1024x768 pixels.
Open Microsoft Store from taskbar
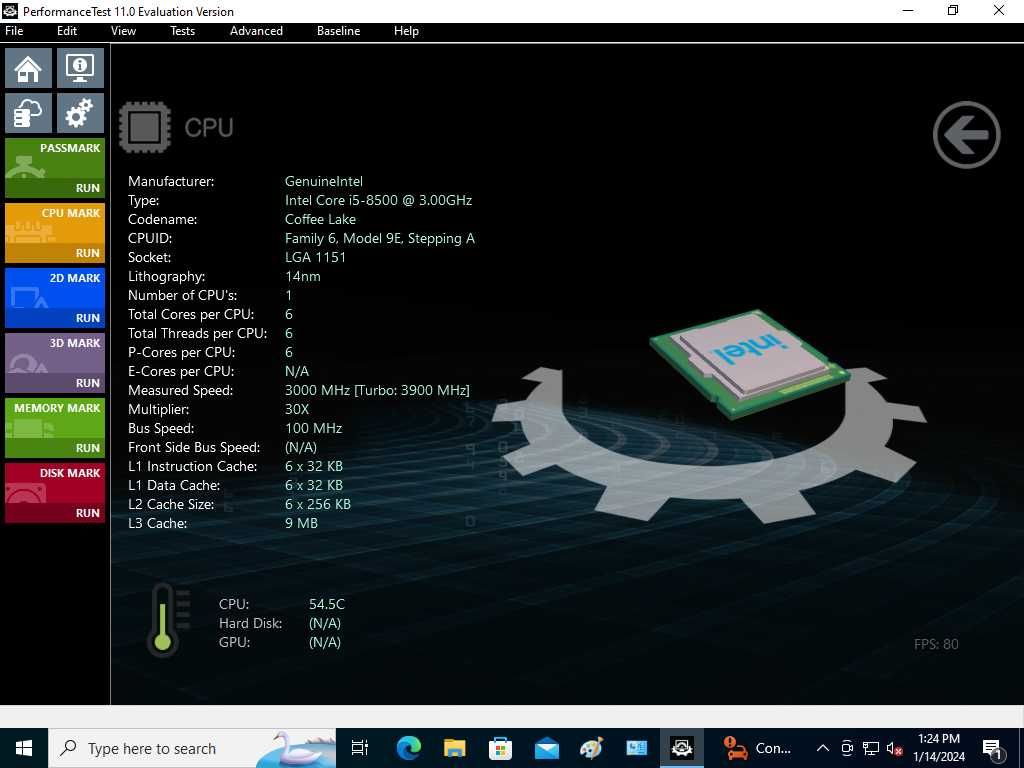(x=500, y=748)
